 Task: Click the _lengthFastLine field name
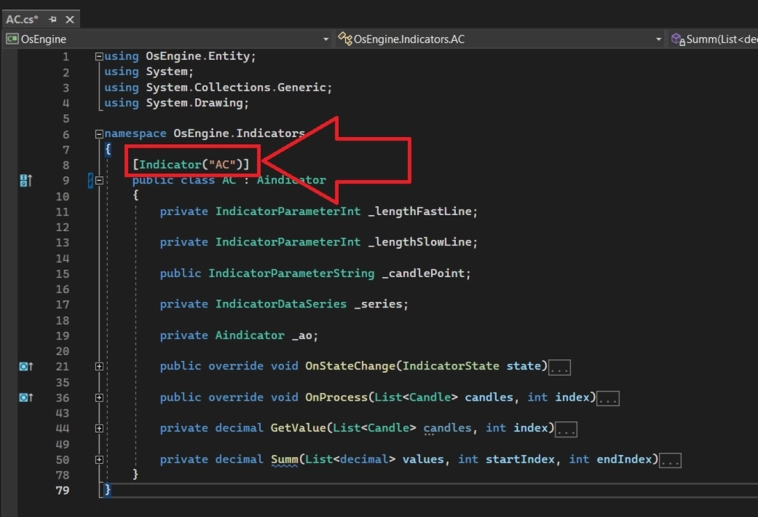[x=420, y=211]
